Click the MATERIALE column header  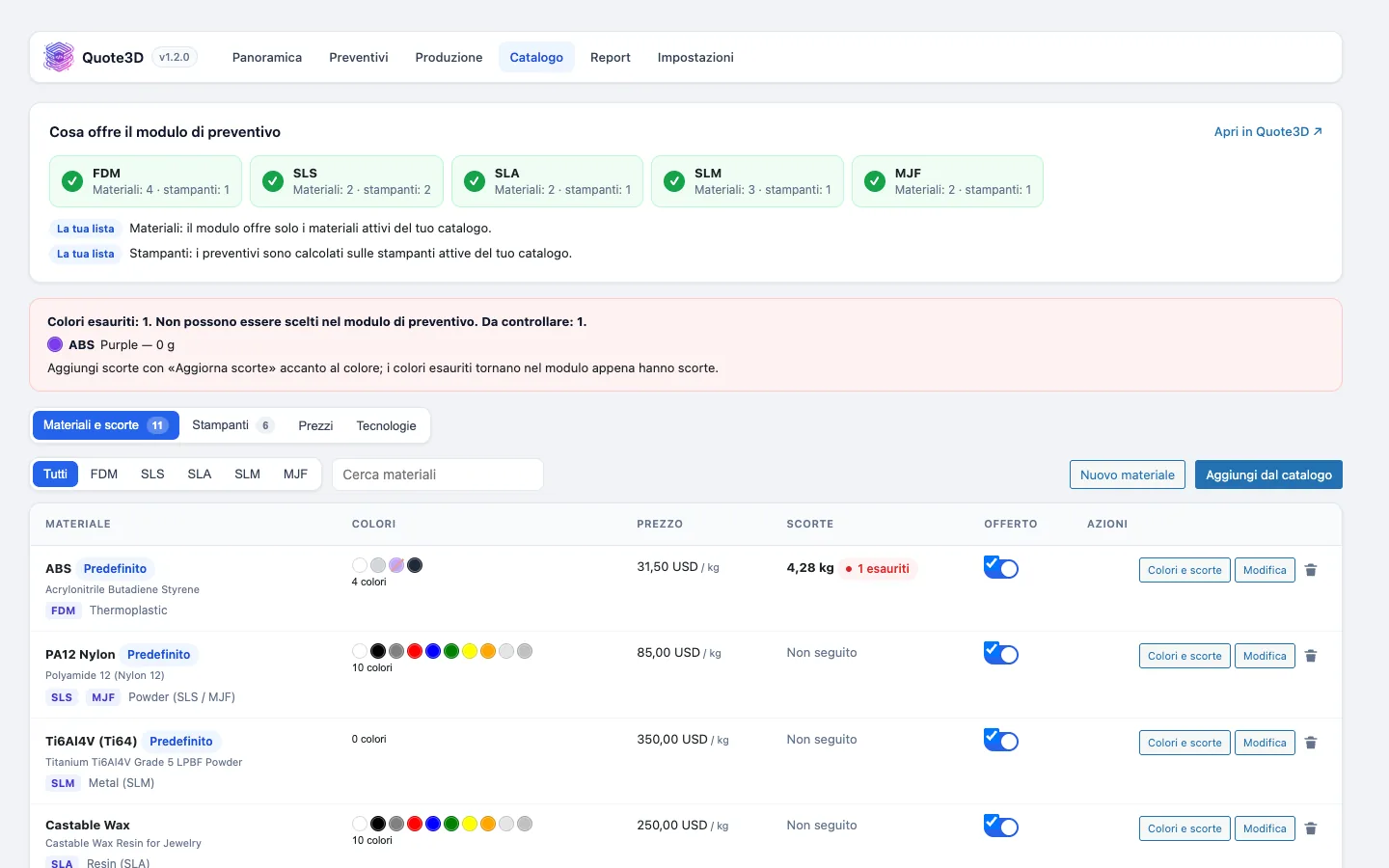(78, 525)
